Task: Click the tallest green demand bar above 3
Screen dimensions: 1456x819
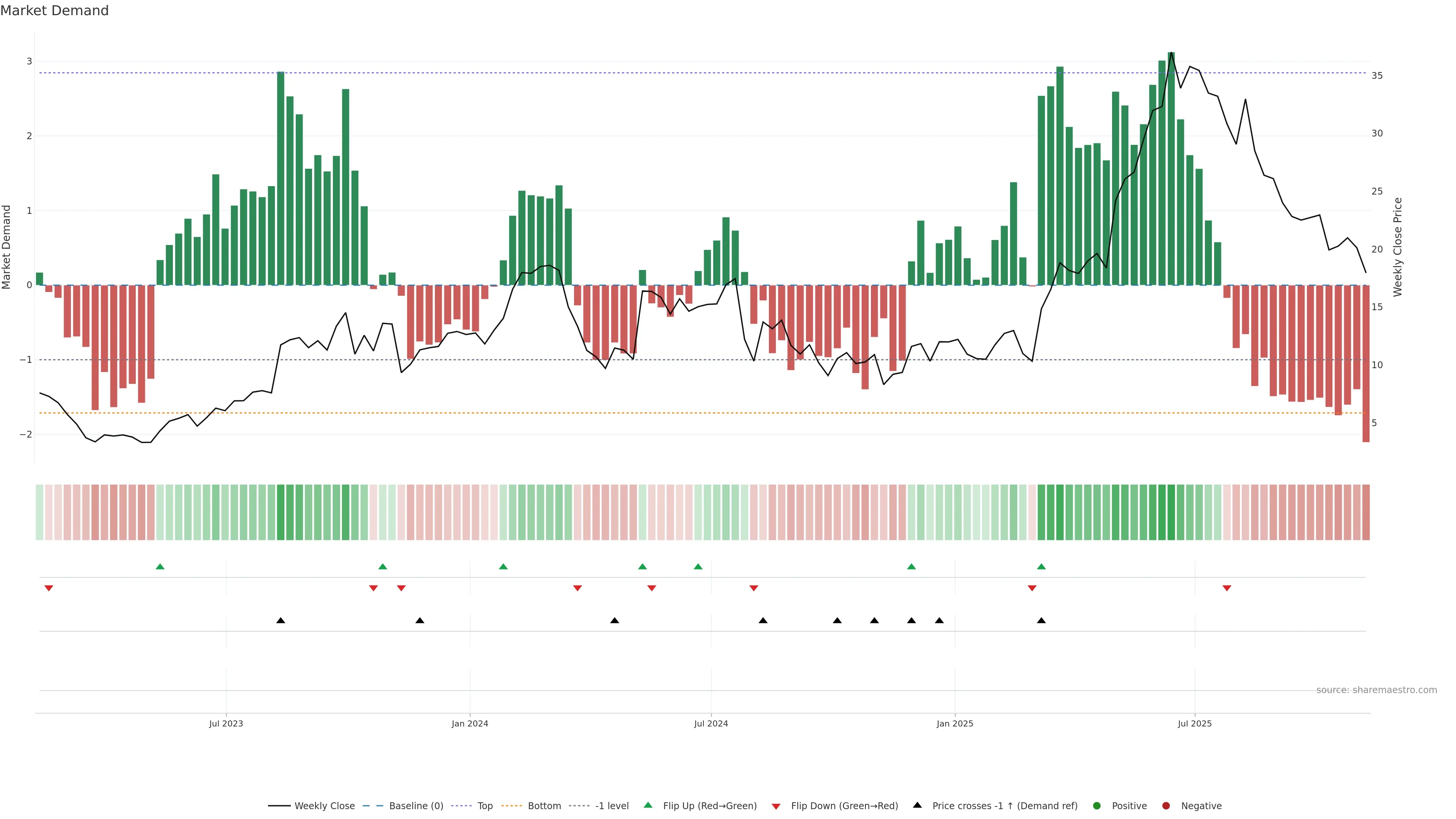Action: [x=1171, y=169]
